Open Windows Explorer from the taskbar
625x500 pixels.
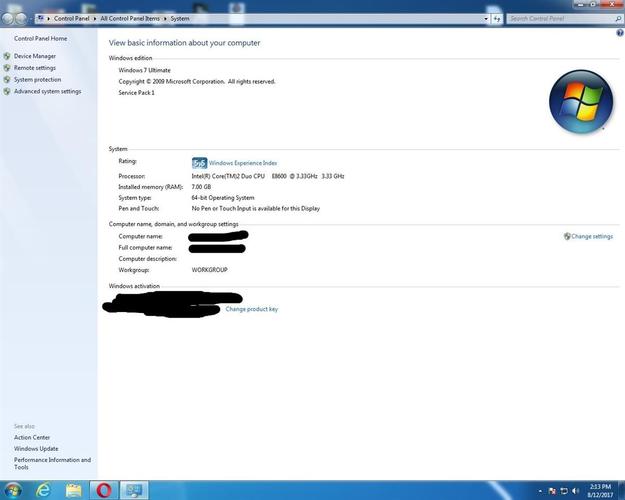(73, 490)
